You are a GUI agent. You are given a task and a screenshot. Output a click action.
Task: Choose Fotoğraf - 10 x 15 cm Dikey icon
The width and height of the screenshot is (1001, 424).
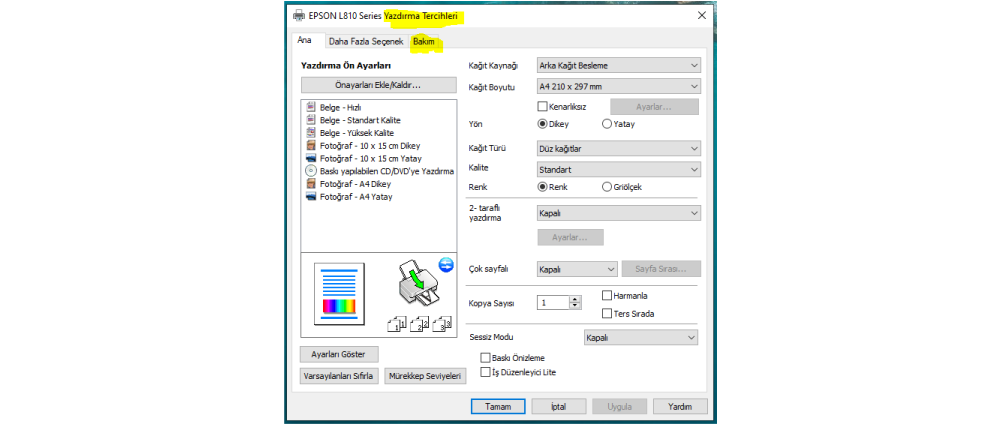311,146
